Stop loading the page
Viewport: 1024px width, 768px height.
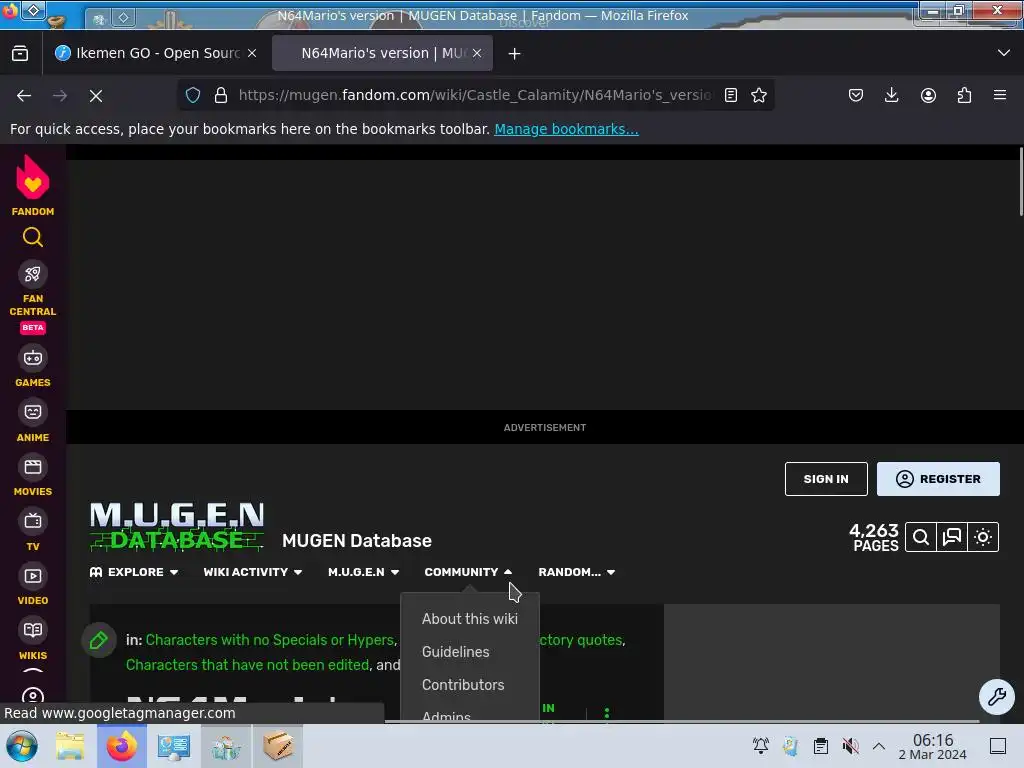click(96, 96)
